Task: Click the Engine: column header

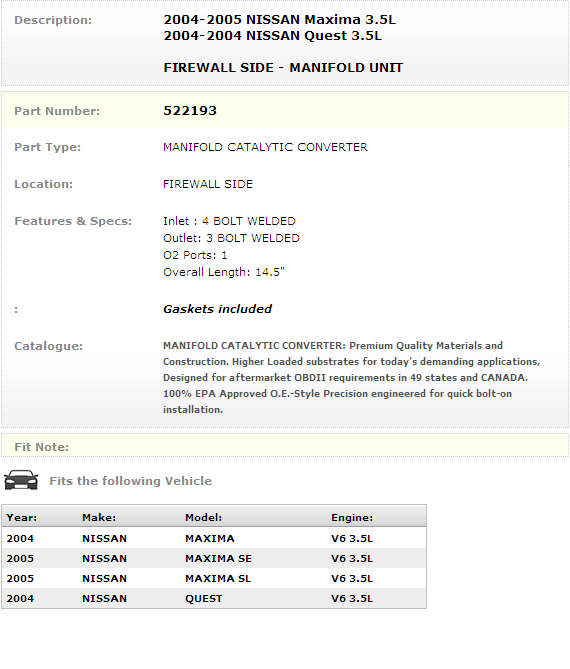Action: (x=352, y=518)
